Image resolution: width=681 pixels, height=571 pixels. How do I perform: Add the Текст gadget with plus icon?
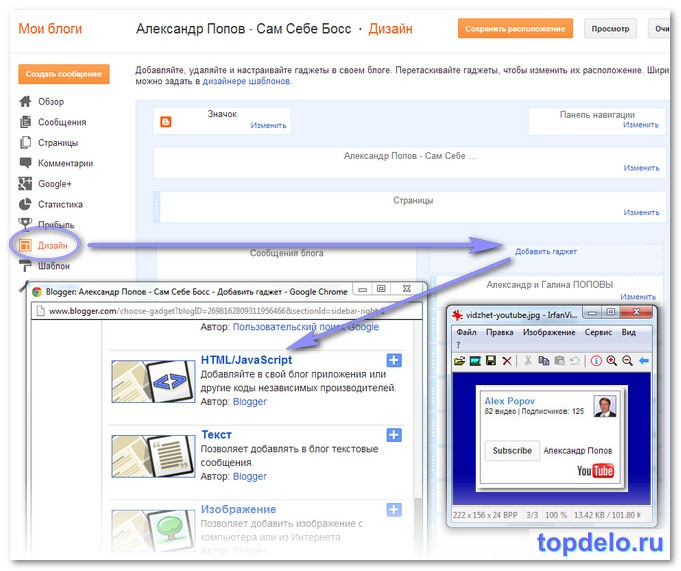point(394,435)
